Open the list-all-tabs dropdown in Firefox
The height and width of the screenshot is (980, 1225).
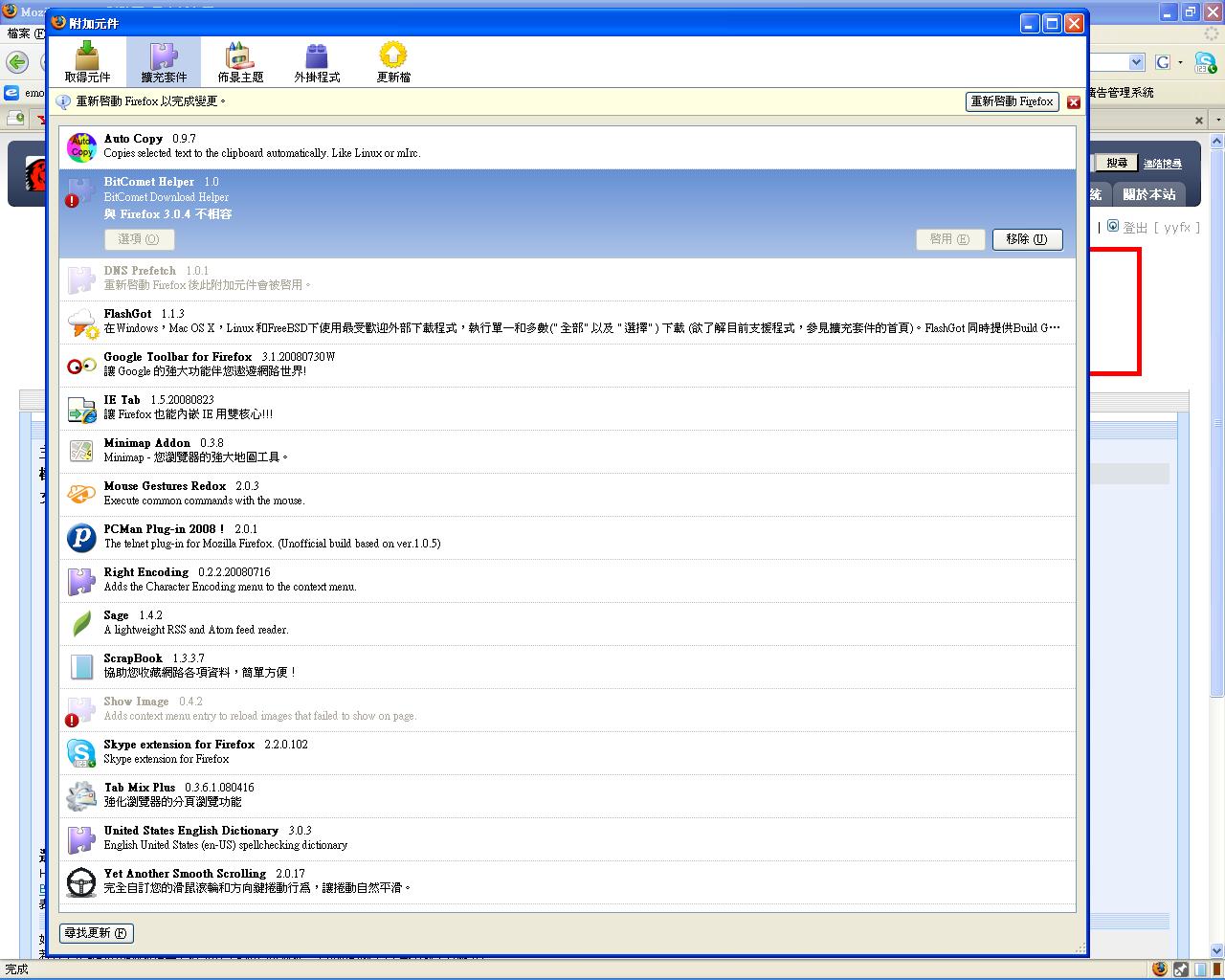tap(1218, 120)
